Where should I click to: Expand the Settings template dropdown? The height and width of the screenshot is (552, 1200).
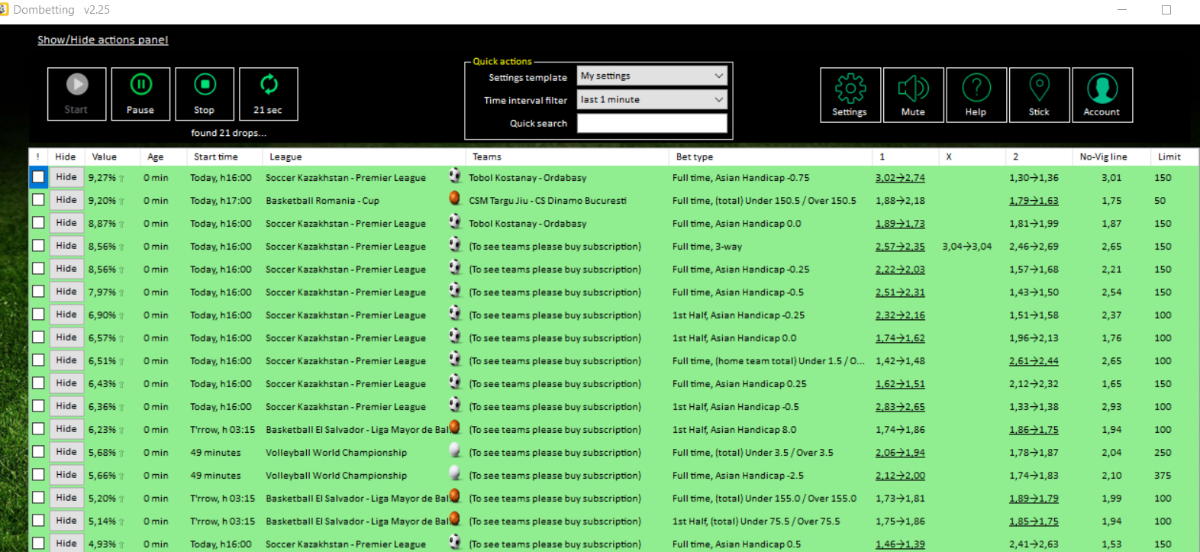652,76
